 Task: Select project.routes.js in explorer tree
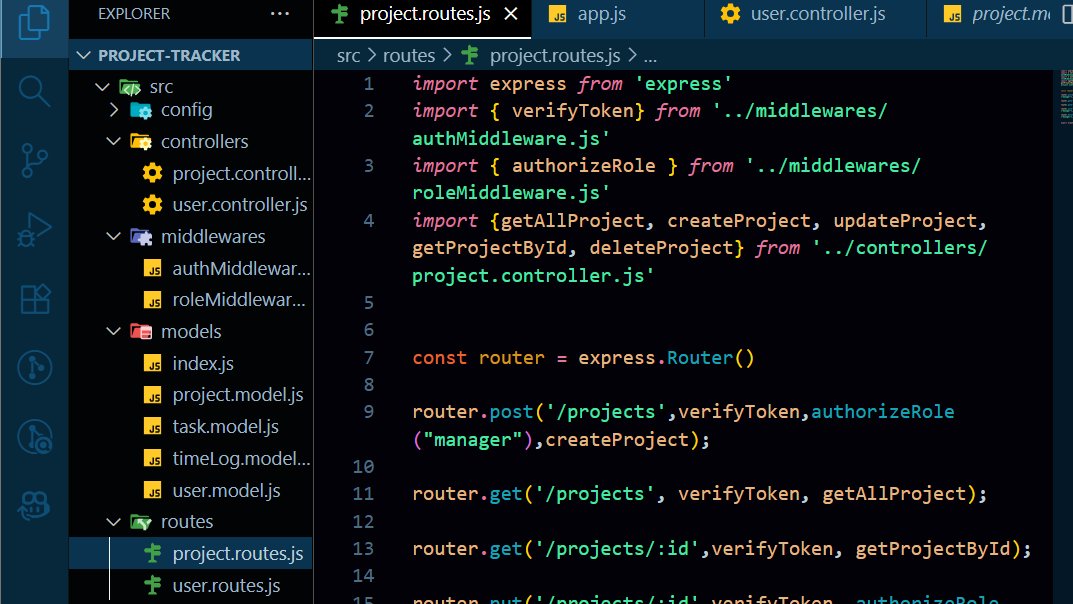tap(191, 553)
